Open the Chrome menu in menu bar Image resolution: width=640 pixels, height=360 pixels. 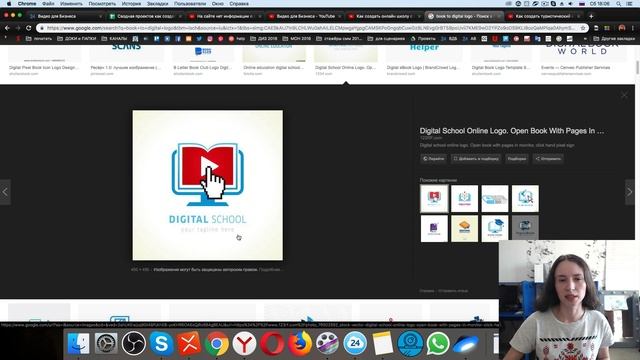tap(27, 4)
